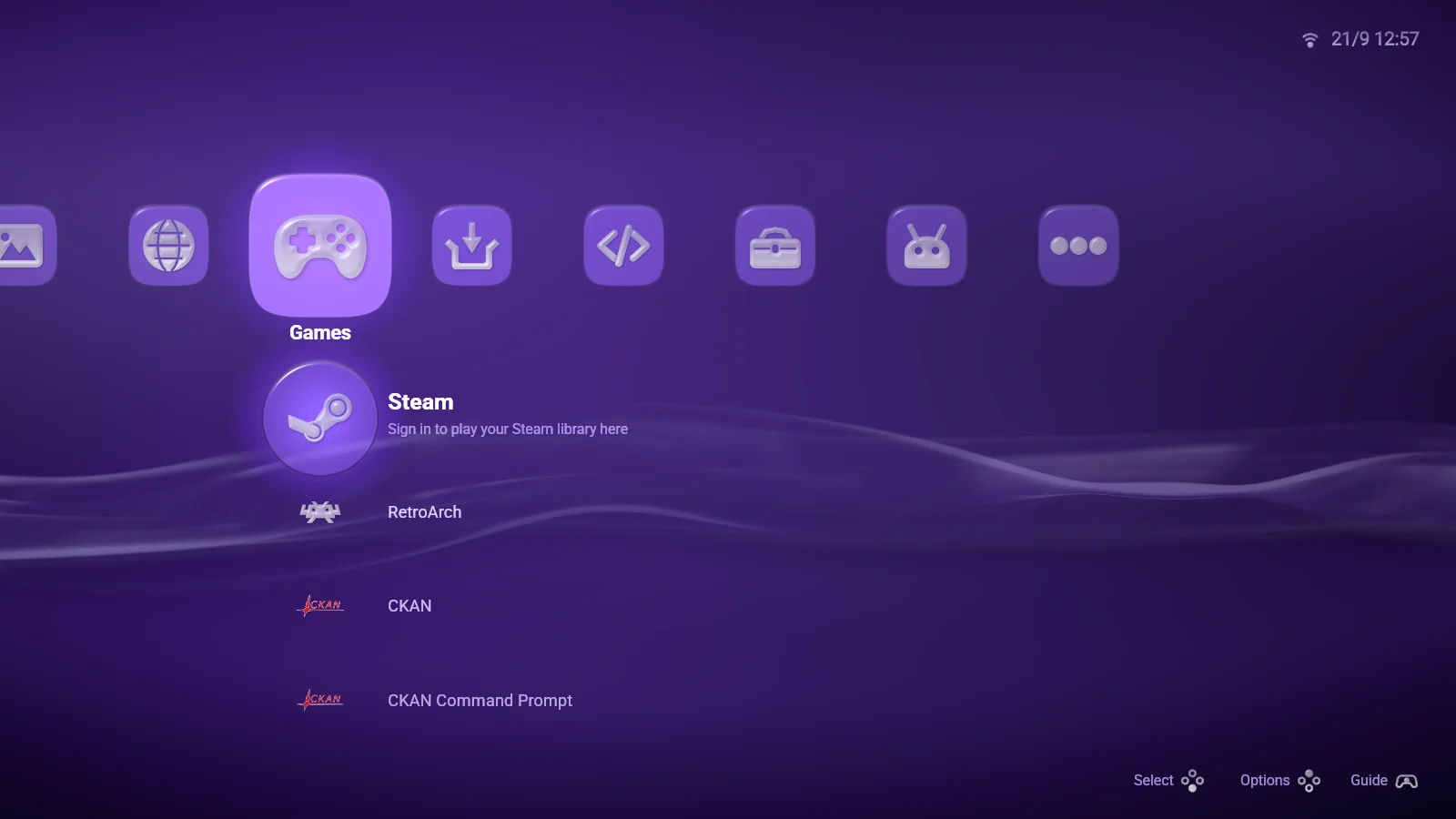Click the Select button glyph icon
Viewport: 1456px width, 819px height.
1192,781
